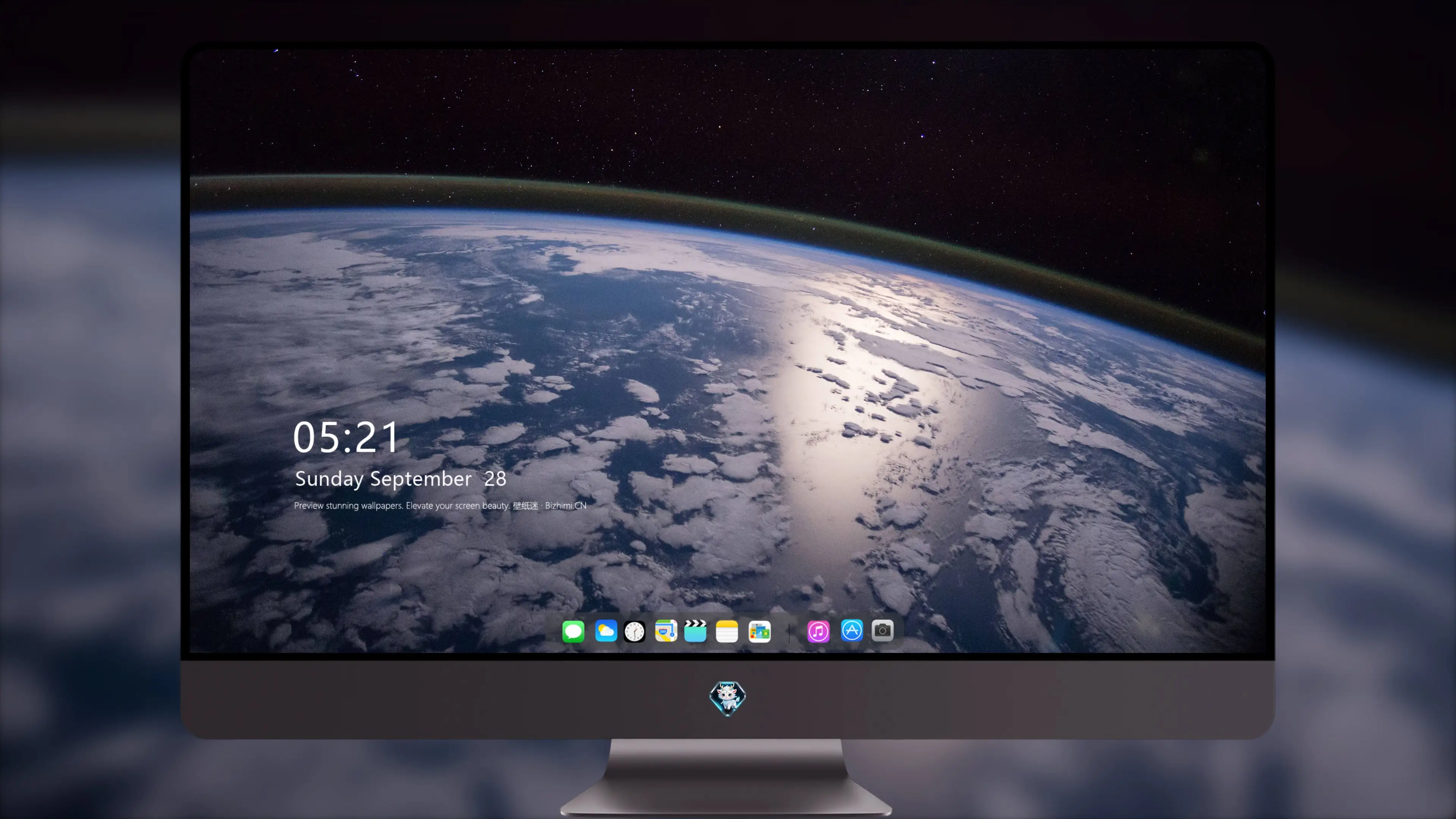Viewport: 1456px width, 819px height.
Task: Launch the pink iTunes Store music icon
Action: [x=819, y=631]
